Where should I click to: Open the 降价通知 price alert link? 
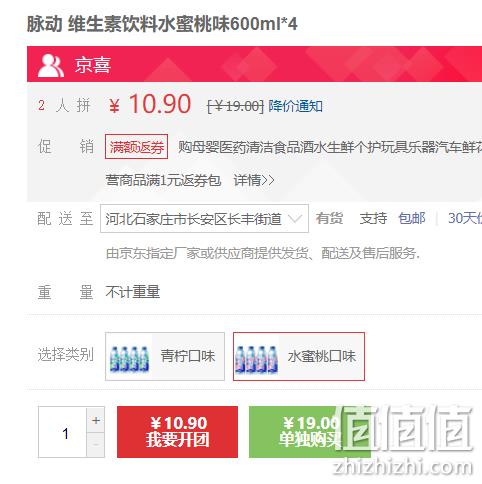pos(295,106)
